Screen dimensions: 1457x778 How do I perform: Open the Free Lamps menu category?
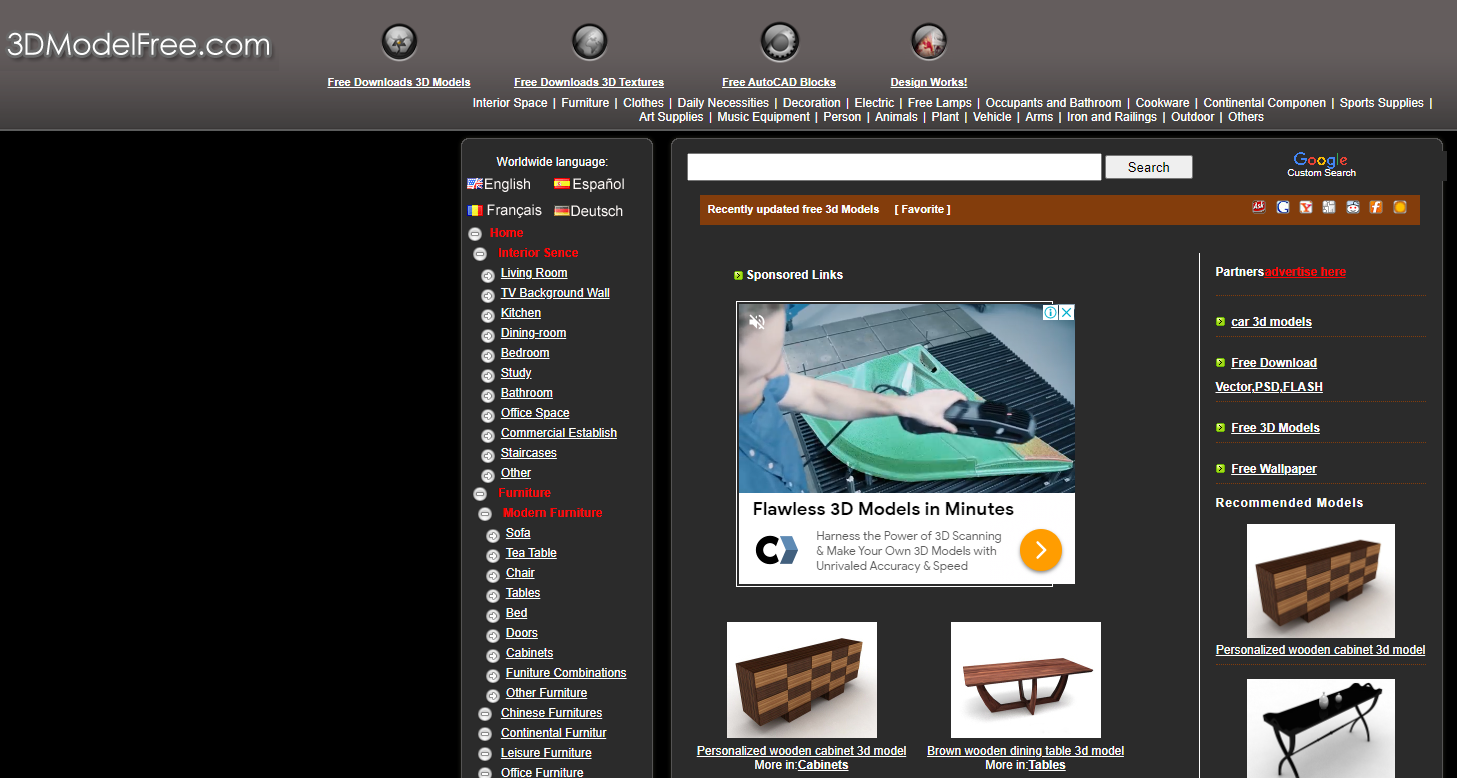point(939,103)
